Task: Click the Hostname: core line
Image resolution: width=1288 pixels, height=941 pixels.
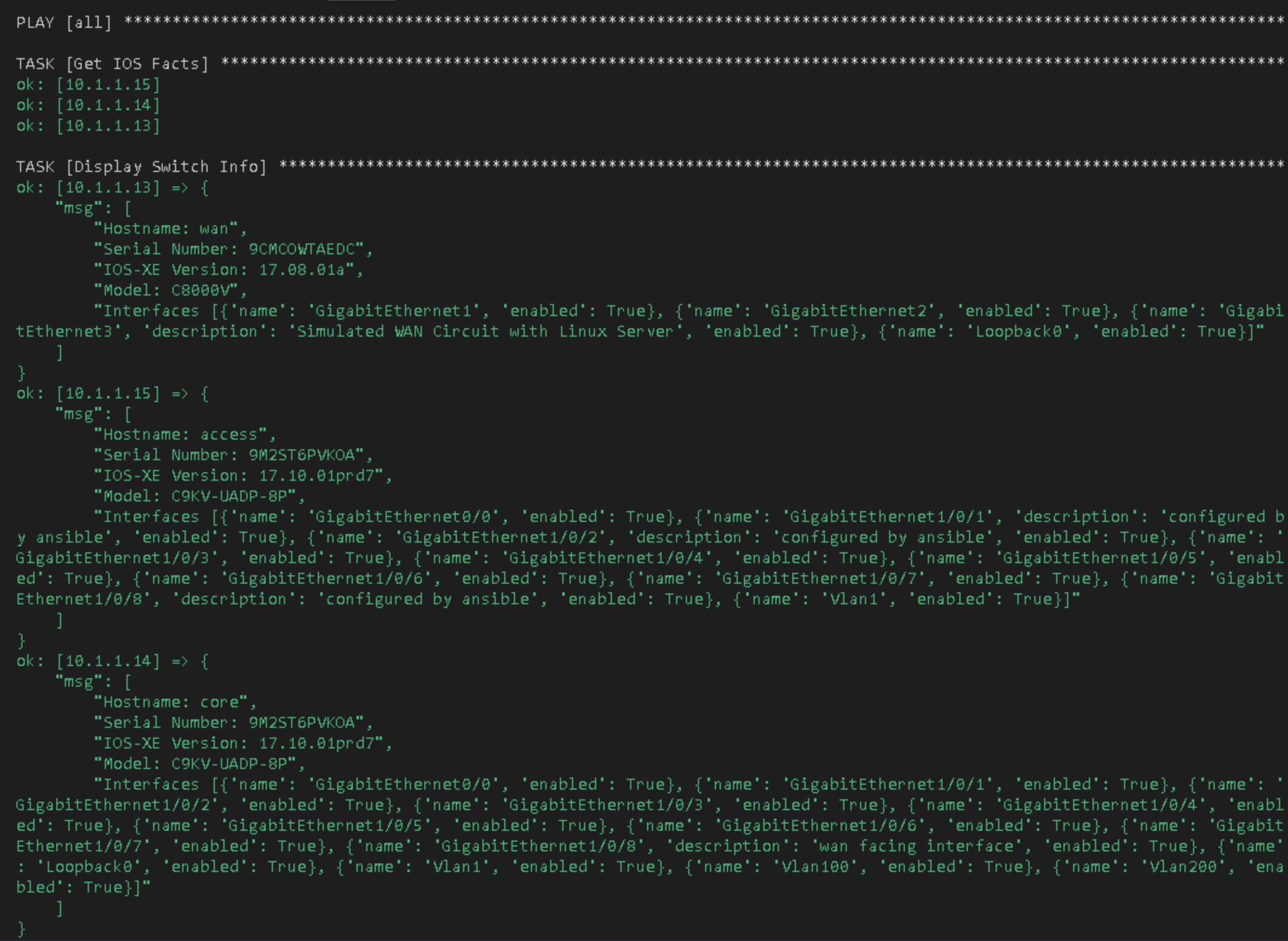Action: tap(175, 702)
